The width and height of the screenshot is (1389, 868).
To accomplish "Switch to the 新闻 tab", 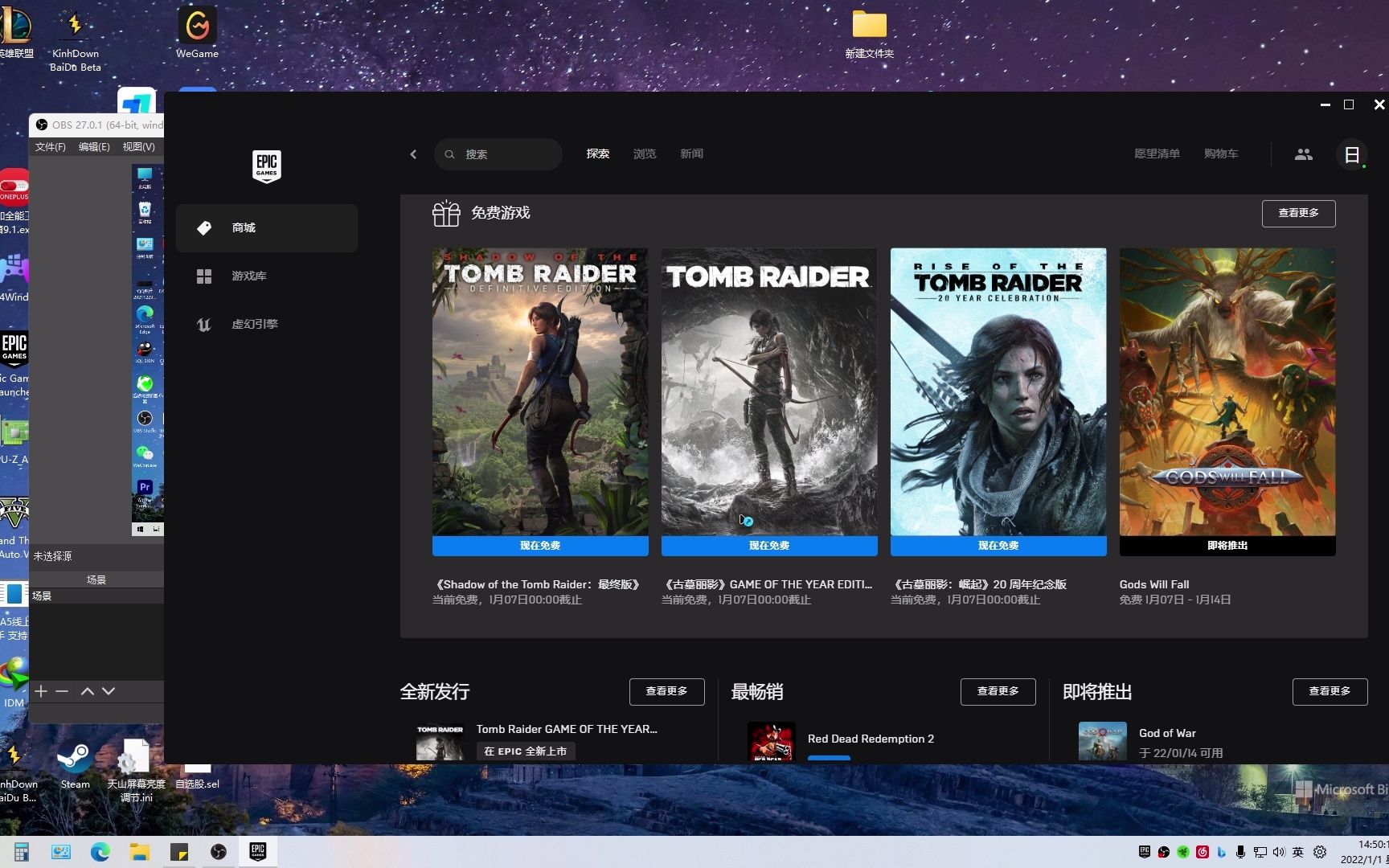I will [691, 154].
